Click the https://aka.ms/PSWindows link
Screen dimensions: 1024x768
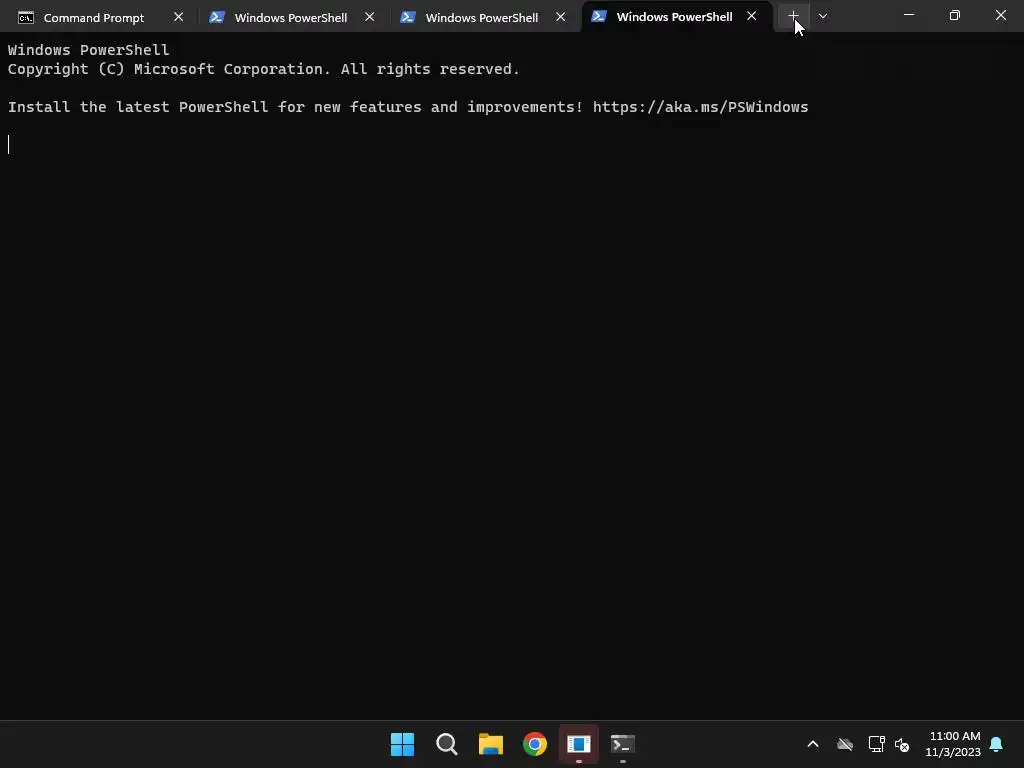click(700, 107)
